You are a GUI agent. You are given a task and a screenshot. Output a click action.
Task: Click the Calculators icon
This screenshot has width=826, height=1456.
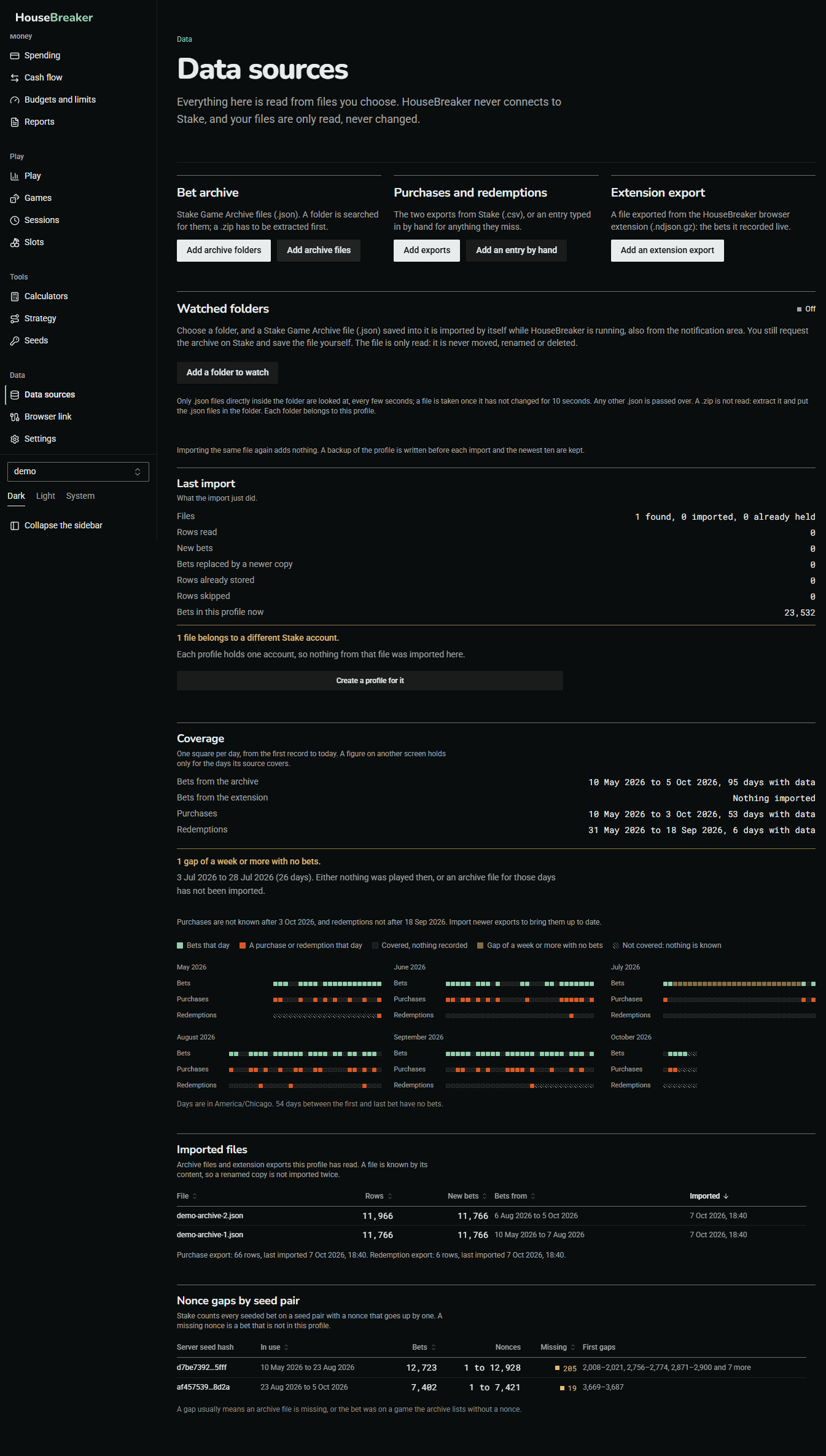[15, 297]
